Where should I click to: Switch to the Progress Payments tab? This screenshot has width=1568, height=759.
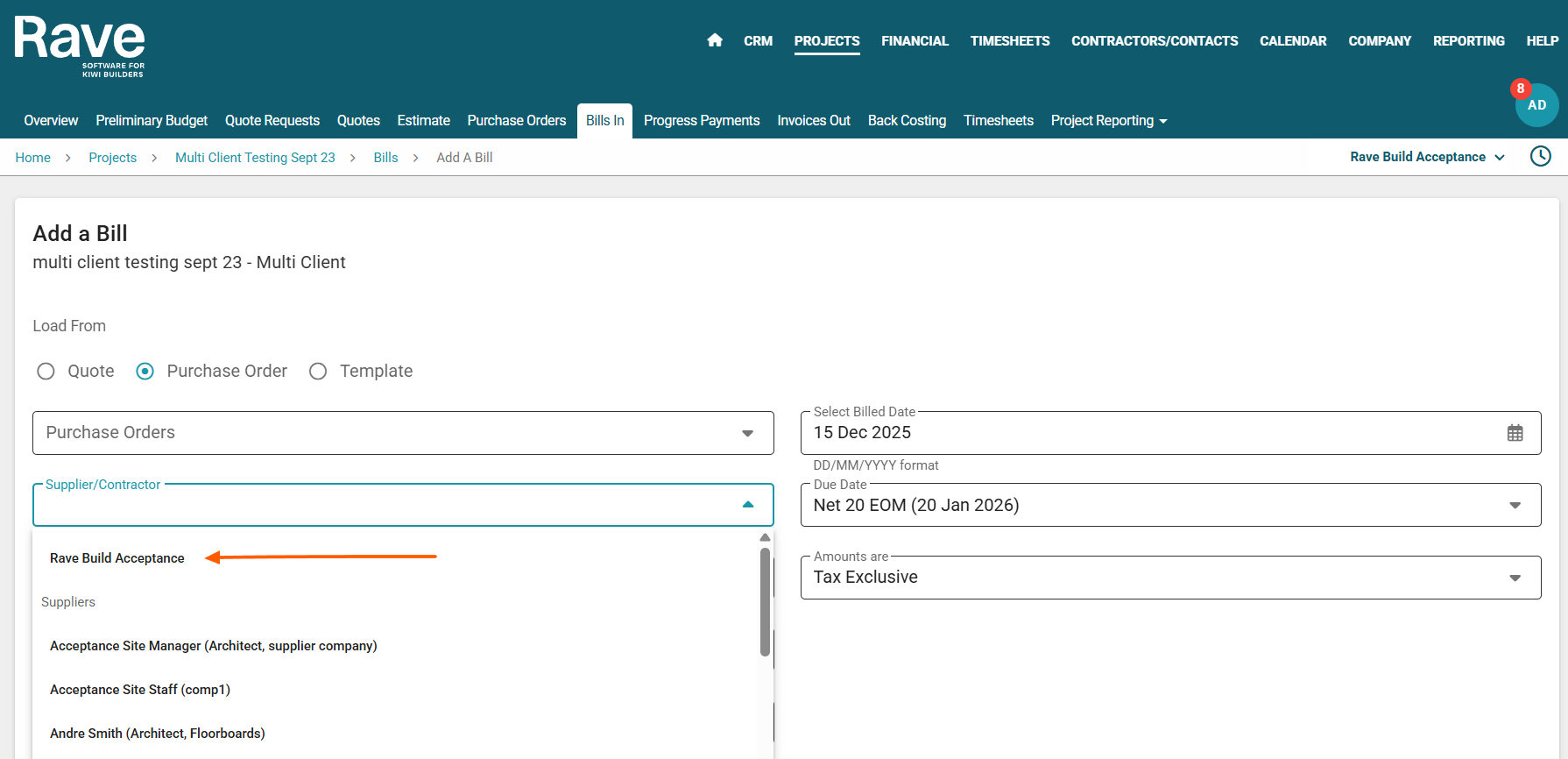point(701,121)
